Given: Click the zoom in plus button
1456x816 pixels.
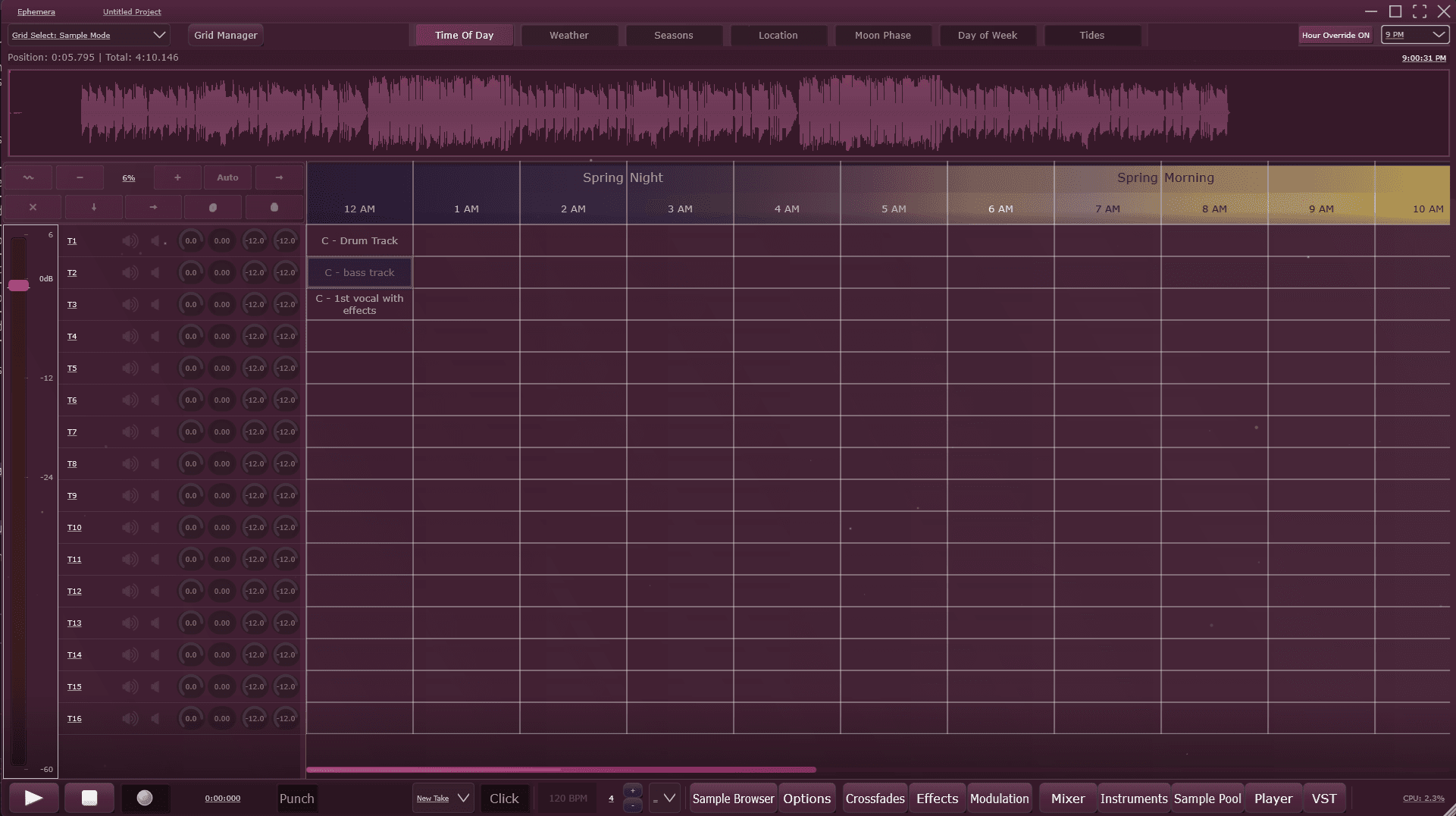Looking at the screenshot, I should (177, 177).
